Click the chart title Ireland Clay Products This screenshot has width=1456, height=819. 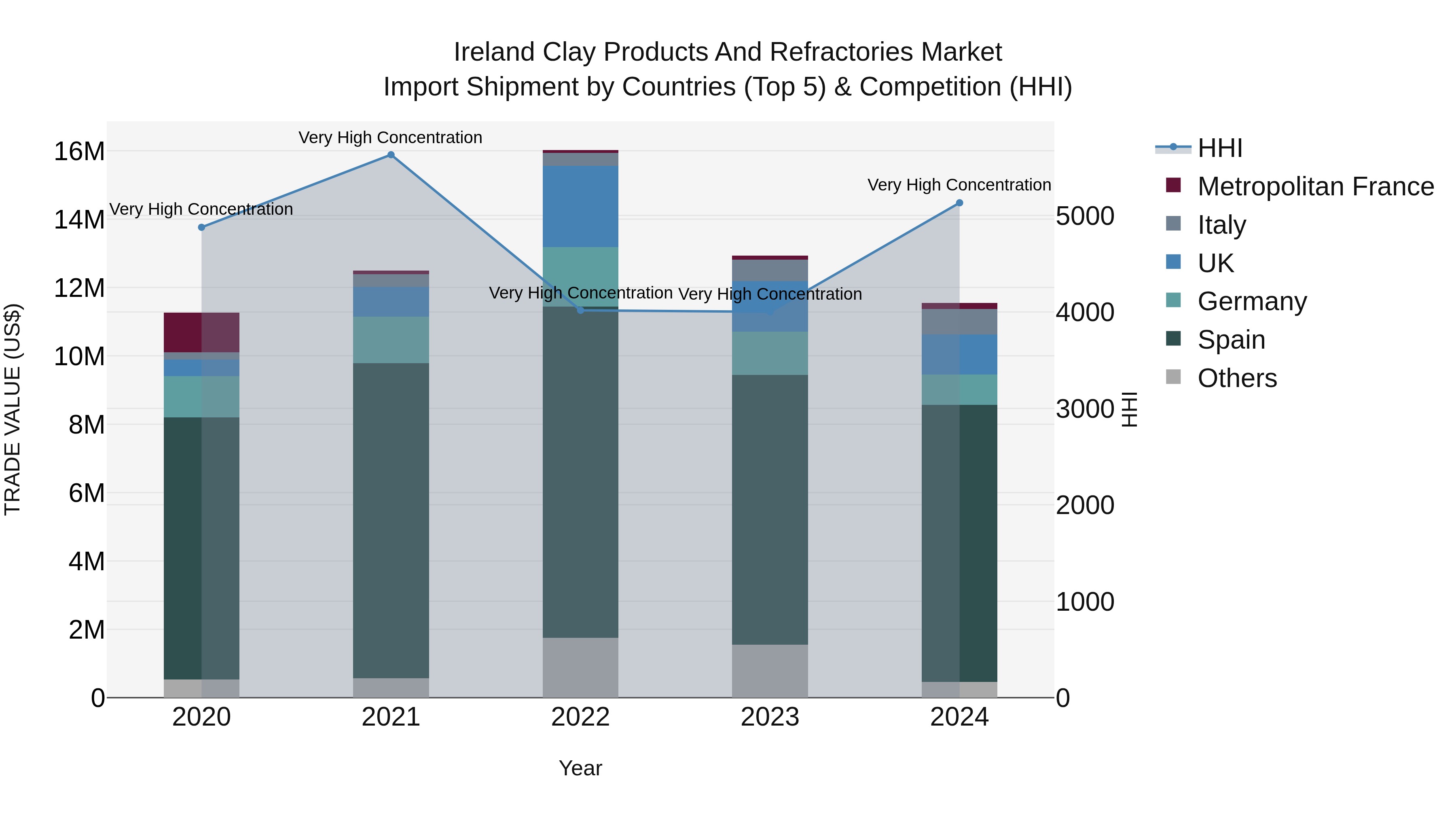[x=728, y=52]
